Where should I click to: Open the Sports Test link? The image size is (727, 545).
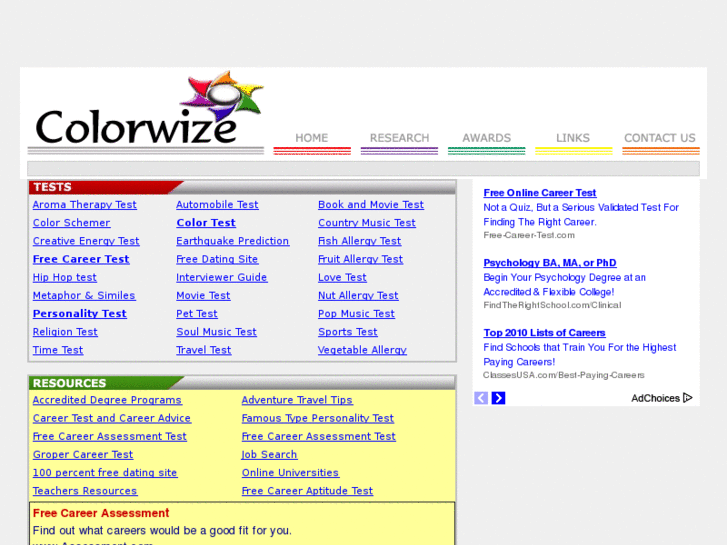(348, 332)
